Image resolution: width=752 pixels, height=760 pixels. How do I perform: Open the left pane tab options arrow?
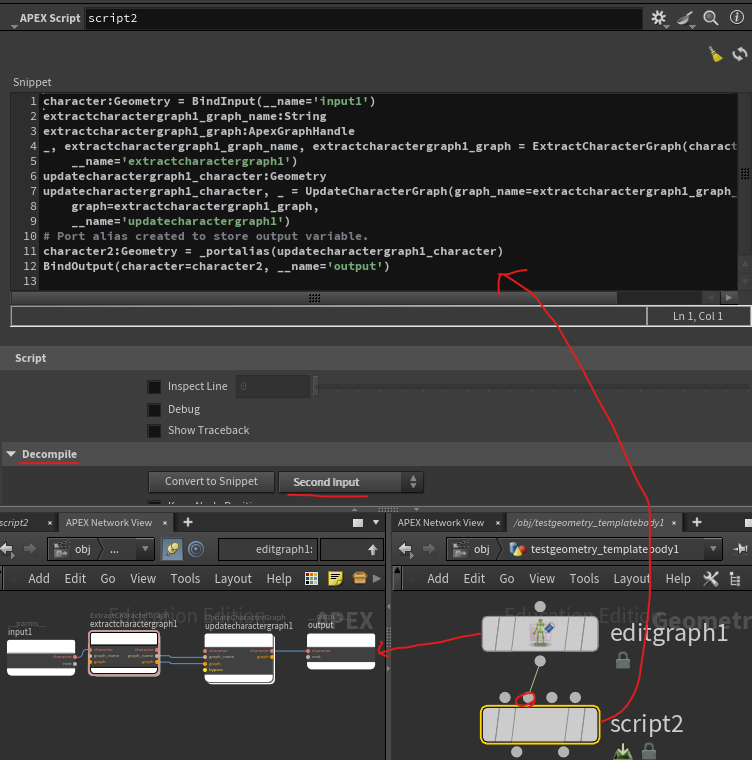[x=376, y=522]
